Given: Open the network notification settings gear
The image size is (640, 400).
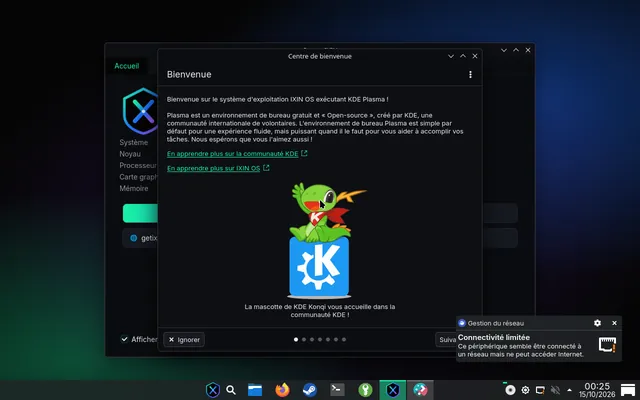Looking at the screenshot, I should point(597,323).
